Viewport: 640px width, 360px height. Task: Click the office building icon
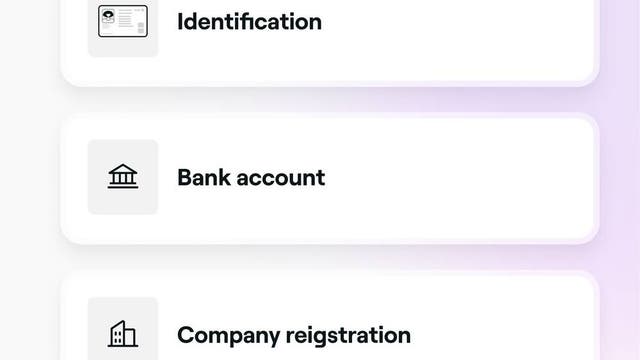click(123, 334)
